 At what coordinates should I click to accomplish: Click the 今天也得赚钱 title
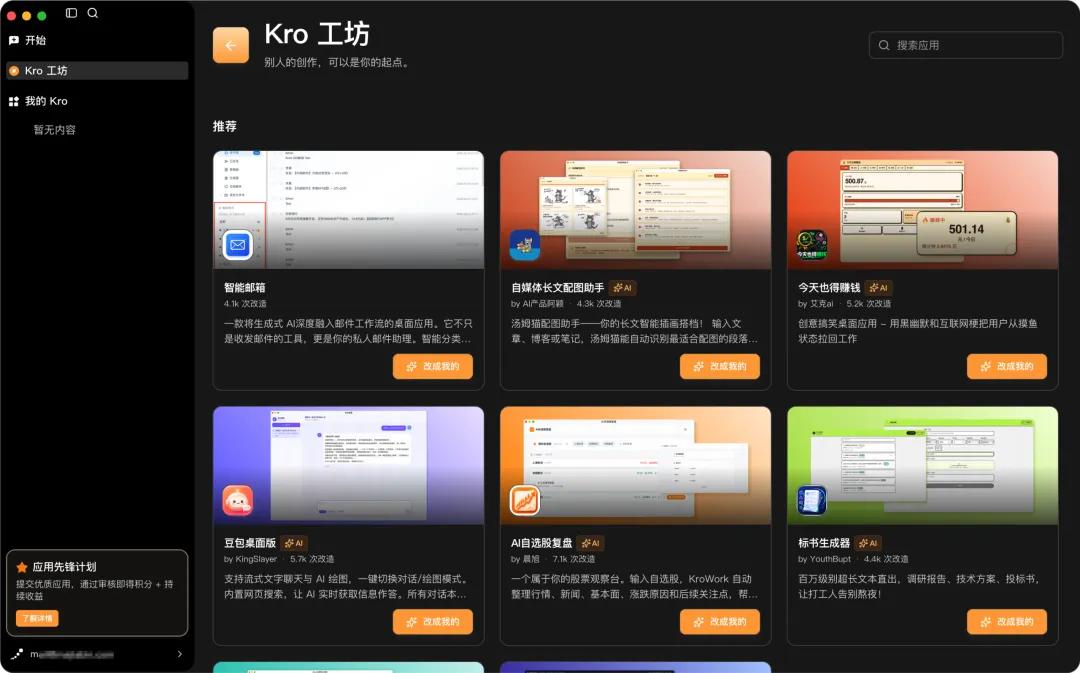tap(829, 288)
